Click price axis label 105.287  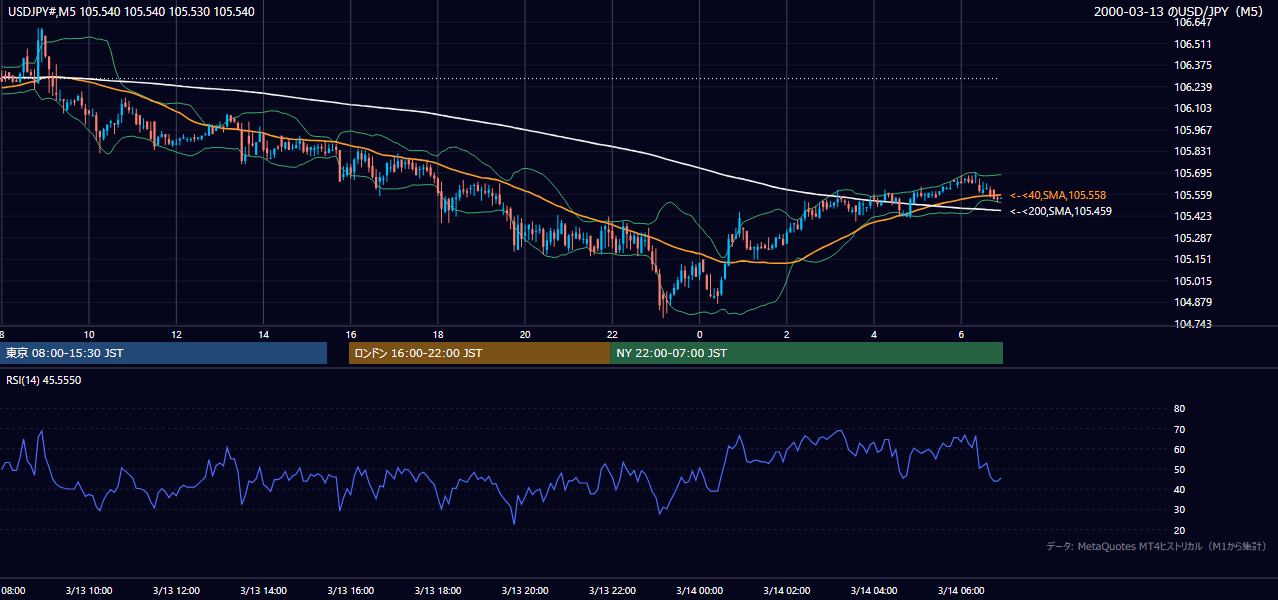1193,238
